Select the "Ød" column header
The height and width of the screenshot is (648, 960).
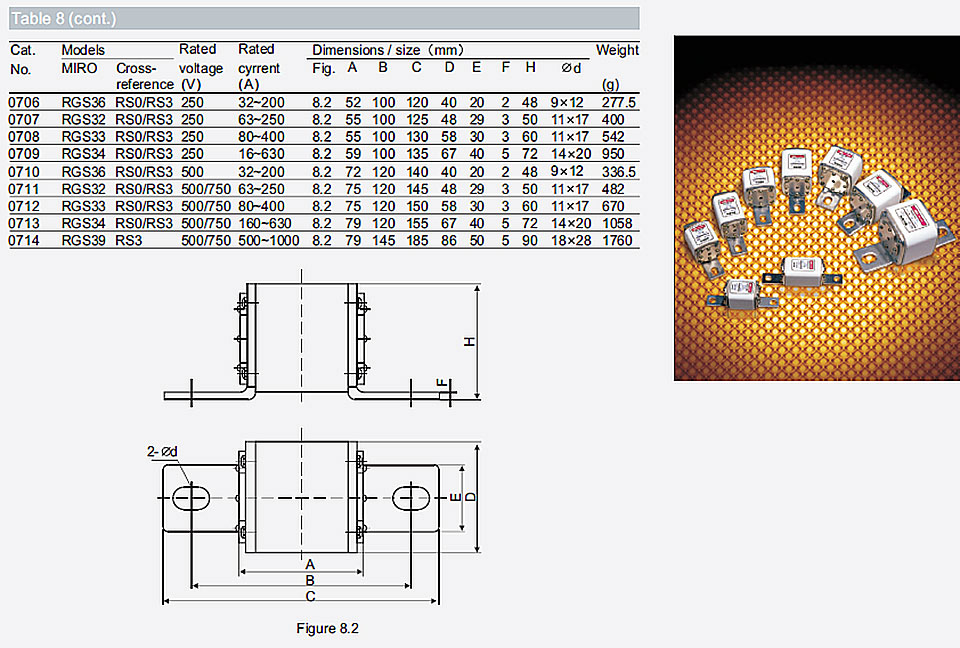tap(571, 68)
